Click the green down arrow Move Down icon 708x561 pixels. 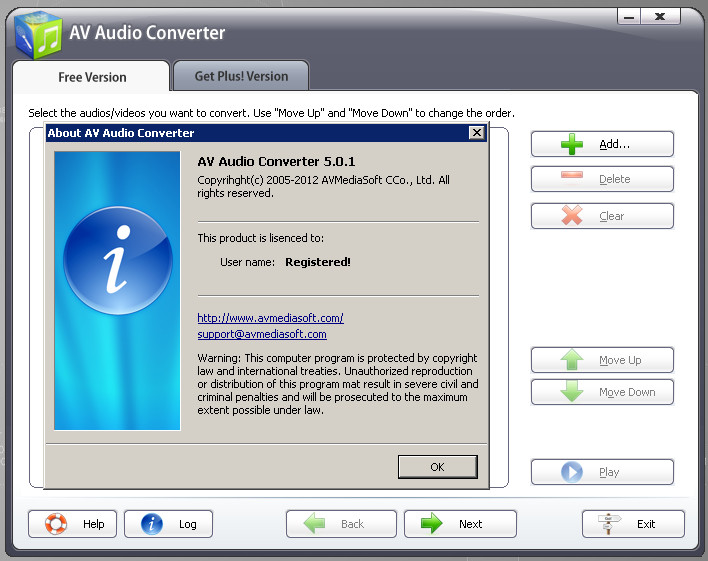[x=572, y=391]
